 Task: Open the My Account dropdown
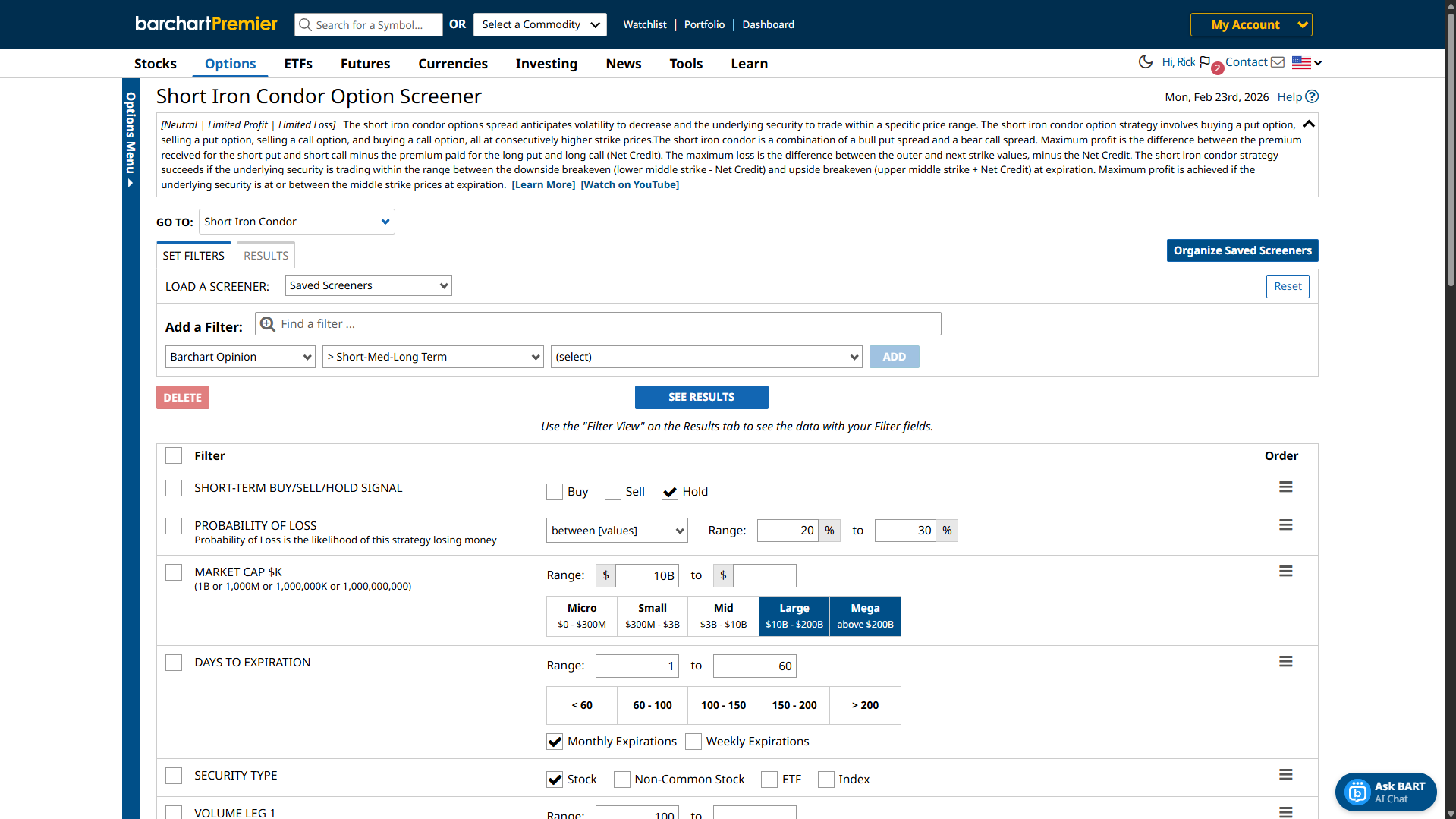tap(1251, 24)
